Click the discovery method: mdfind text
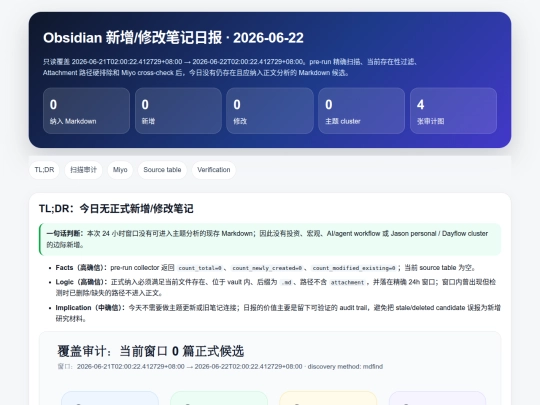The image size is (540, 405). click(345, 366)
